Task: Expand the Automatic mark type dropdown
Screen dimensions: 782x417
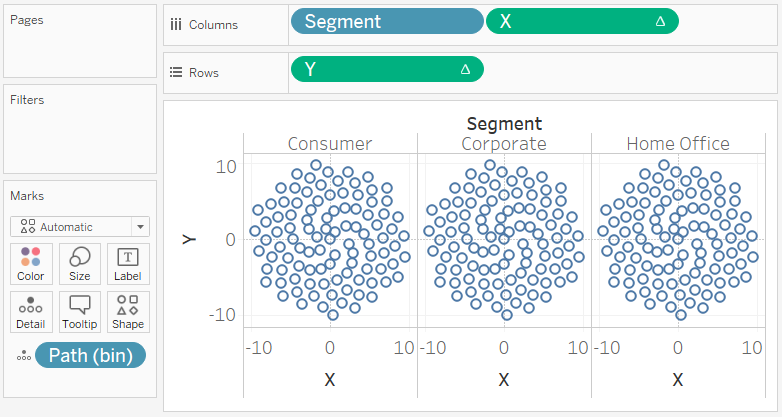Action: 140,227
